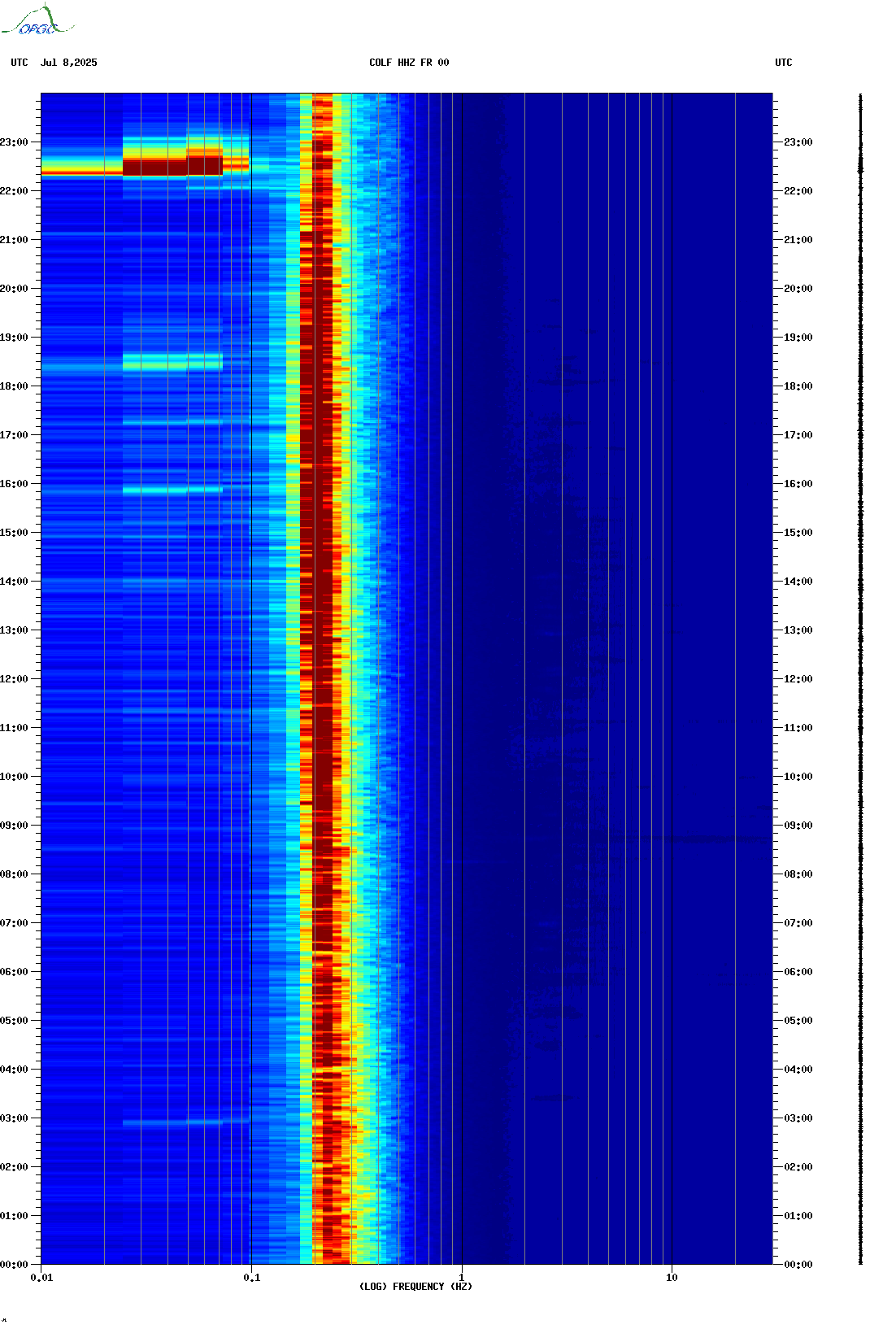Click the 13:00 label on right time axis
This screenshot has height=1329, width=896.
(798, 630)
